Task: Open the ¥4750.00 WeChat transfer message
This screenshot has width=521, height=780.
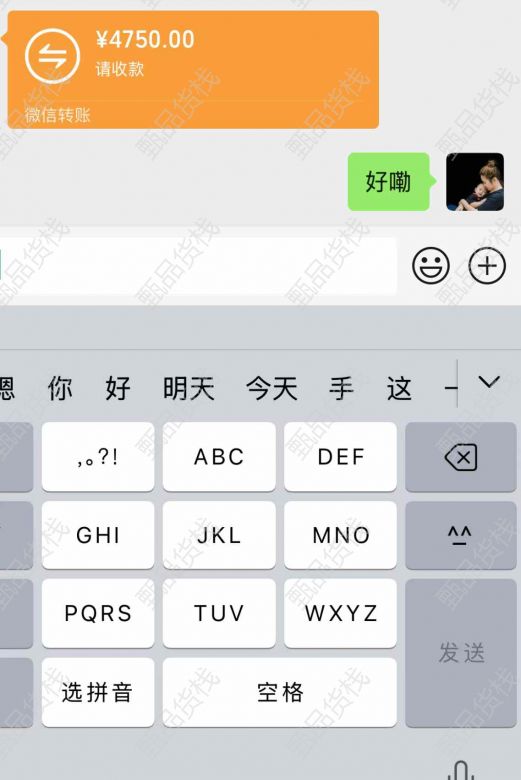Action: tap(193, 70)
